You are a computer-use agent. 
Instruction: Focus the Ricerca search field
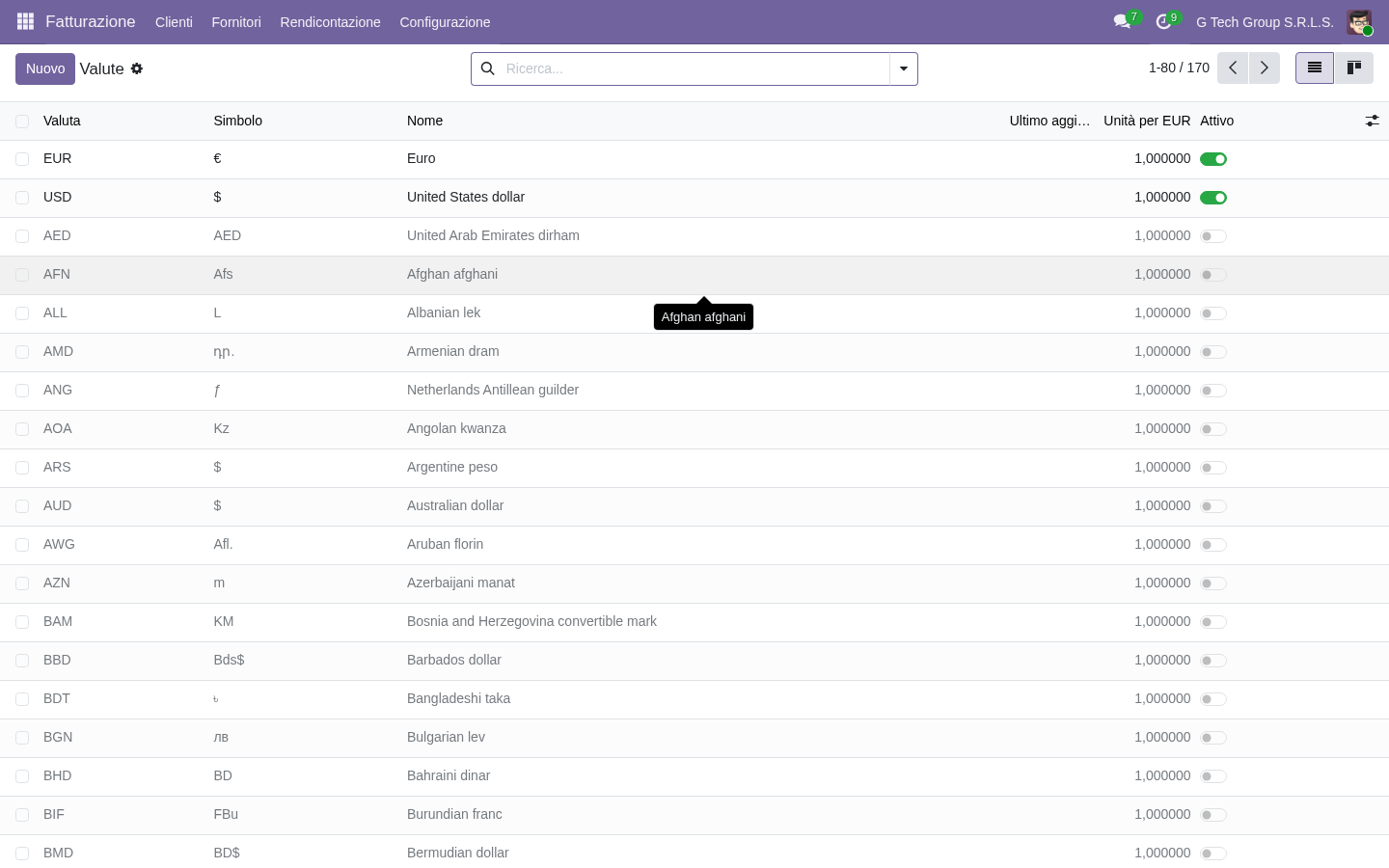tap(694, 68)
